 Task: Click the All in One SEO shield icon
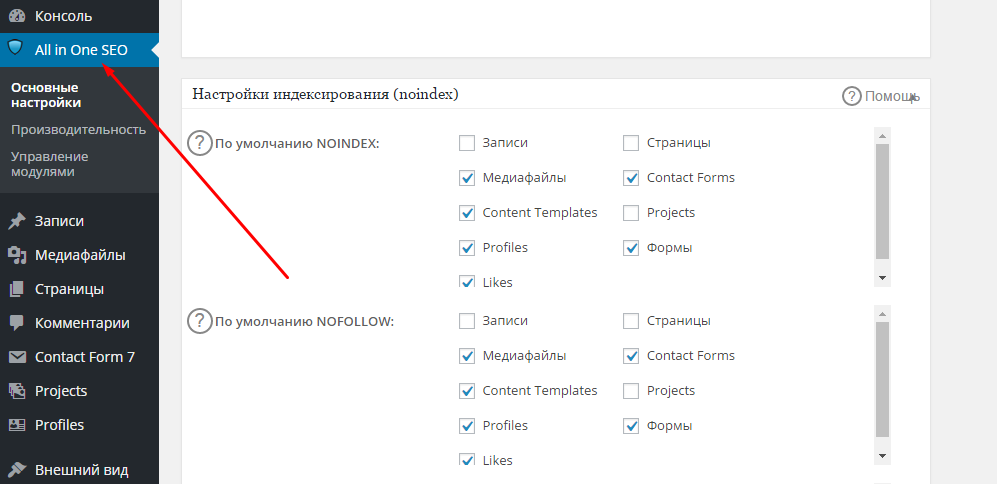tap(16, 49)
